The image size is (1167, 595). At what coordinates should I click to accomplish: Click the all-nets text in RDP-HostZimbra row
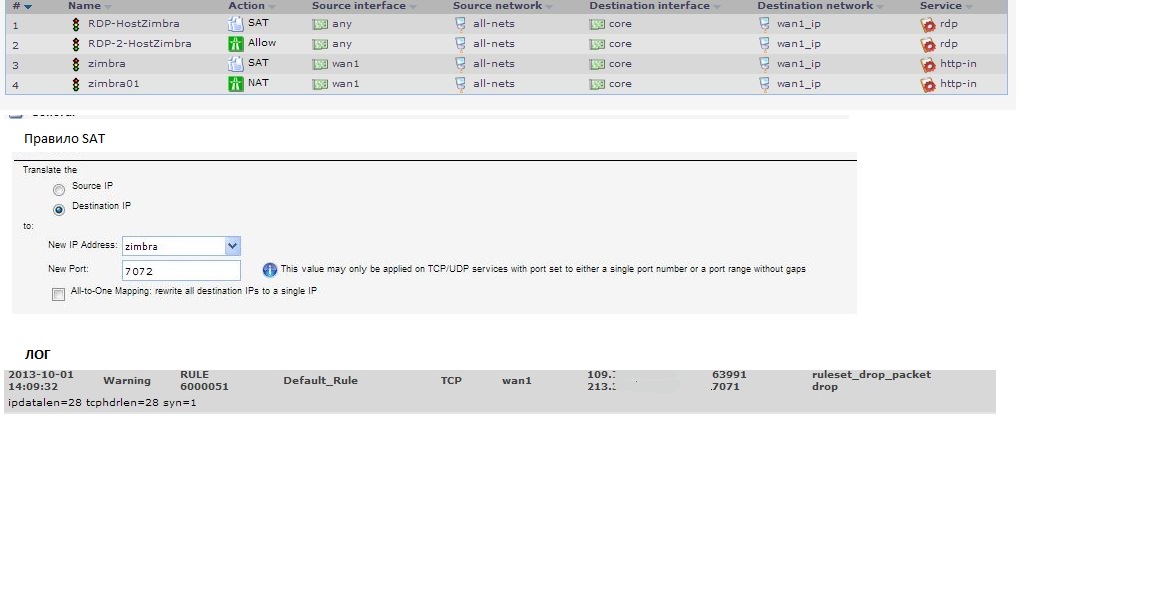[x=493, y=24]
